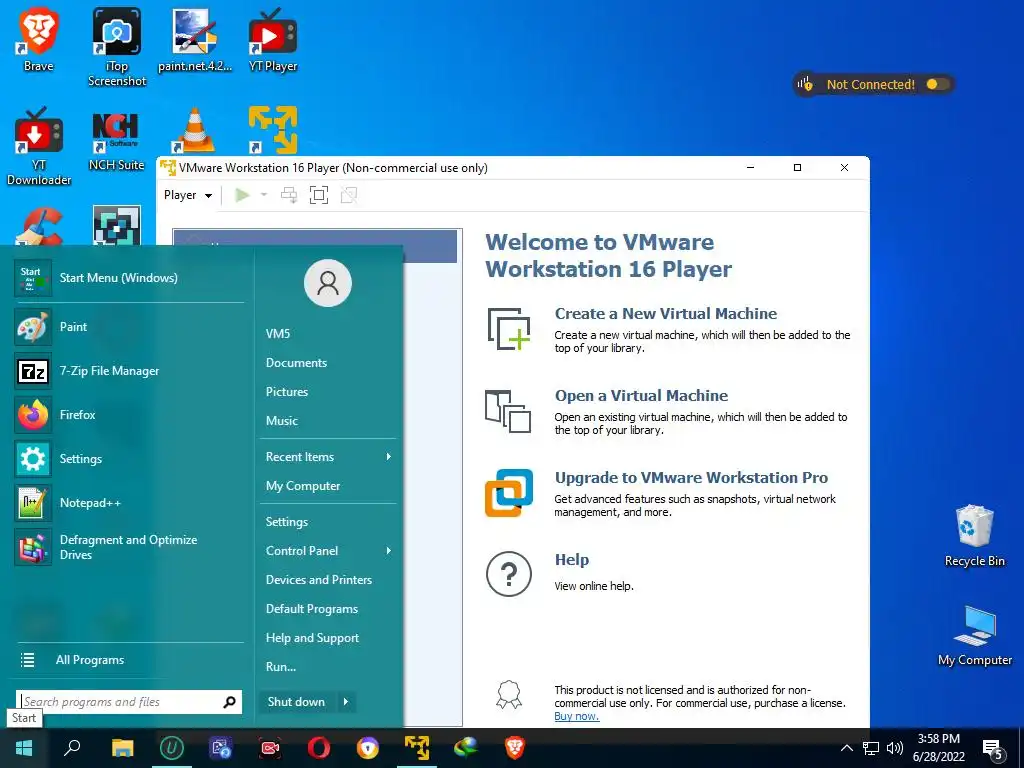Click VMware Player taskbar icon

[x=417, y=748]
